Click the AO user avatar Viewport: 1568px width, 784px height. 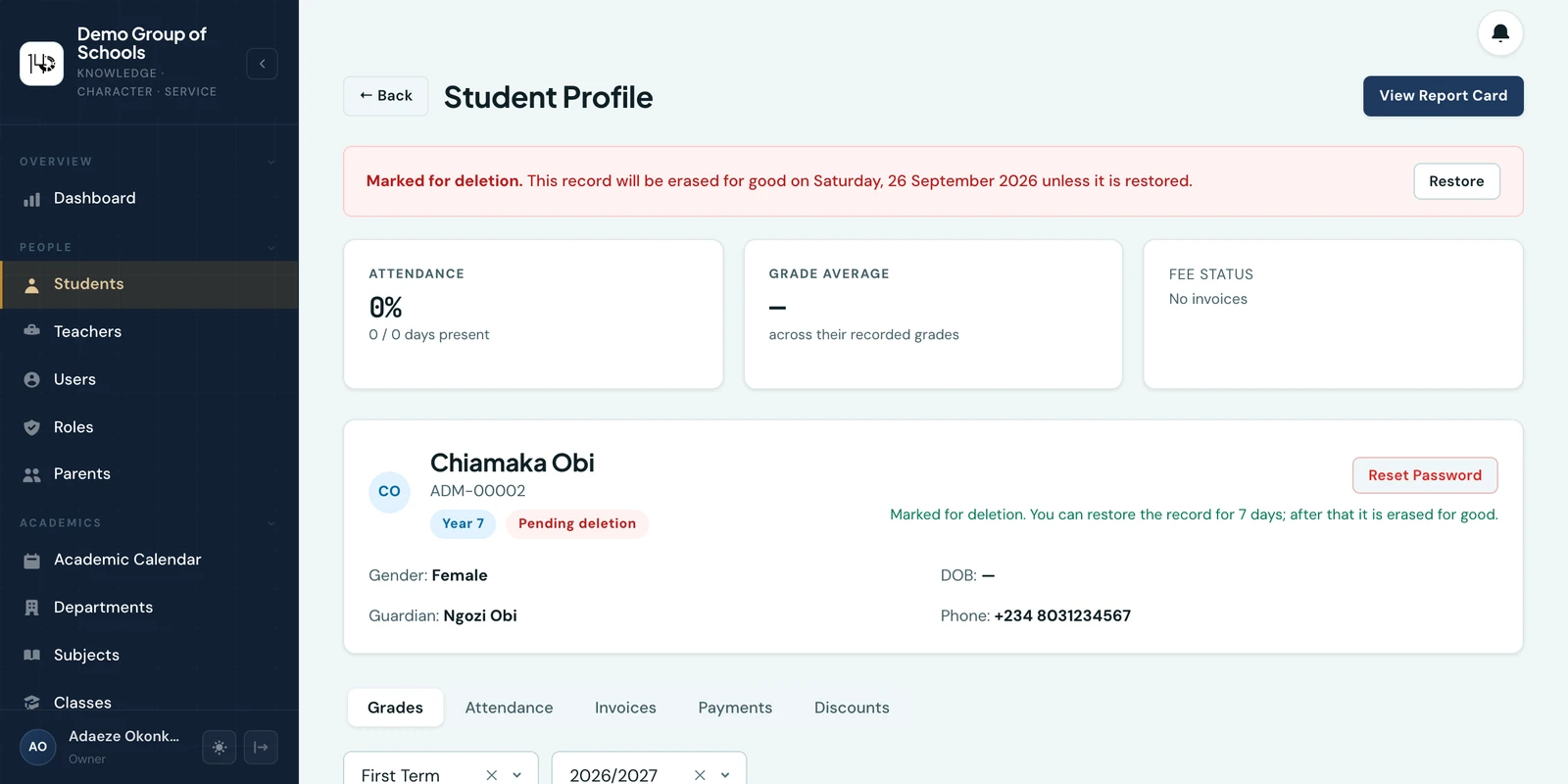coord(37,747)
